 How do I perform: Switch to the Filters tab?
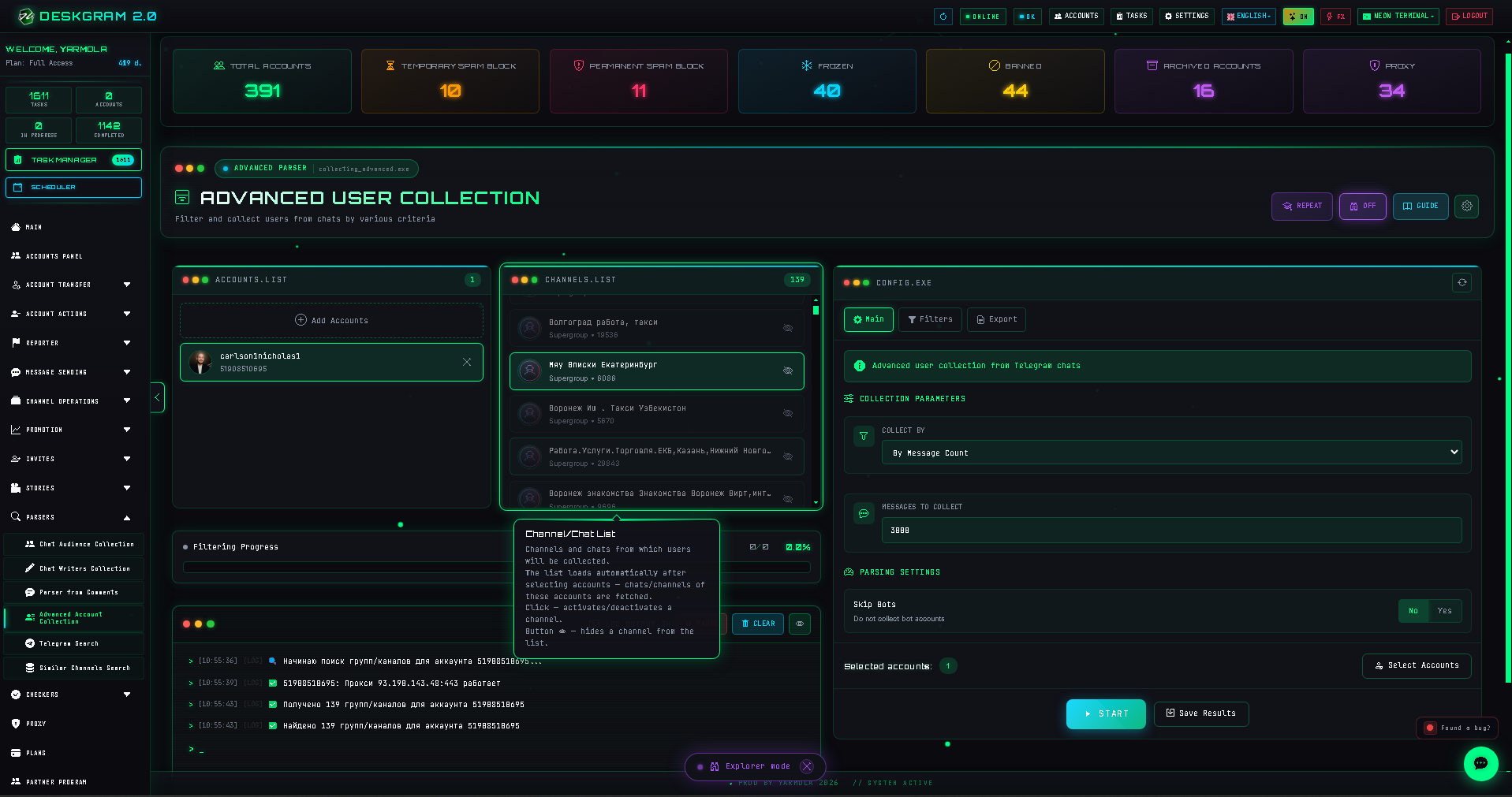click(930, 319)
